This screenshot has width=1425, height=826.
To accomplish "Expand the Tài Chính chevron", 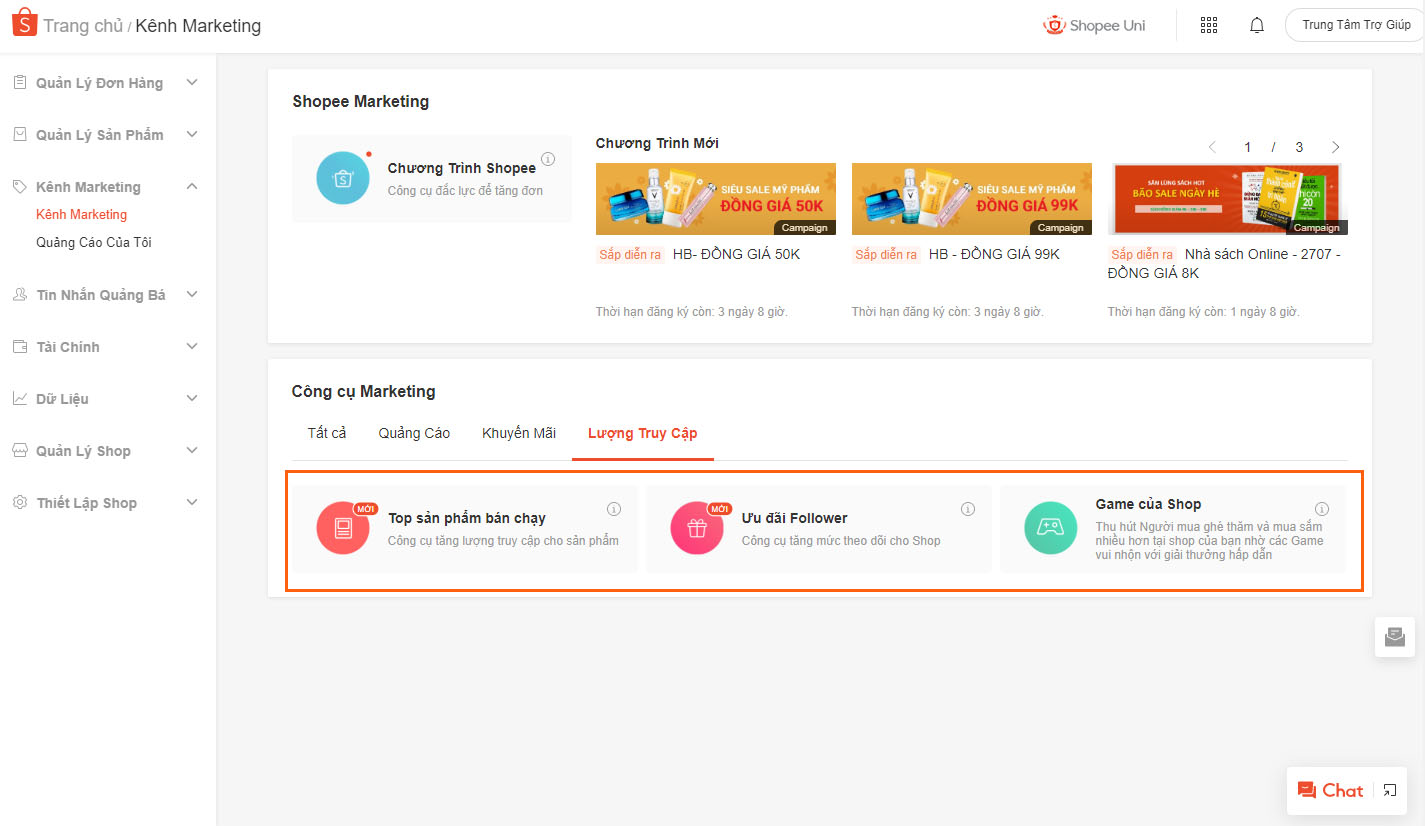I will [192, 346].
